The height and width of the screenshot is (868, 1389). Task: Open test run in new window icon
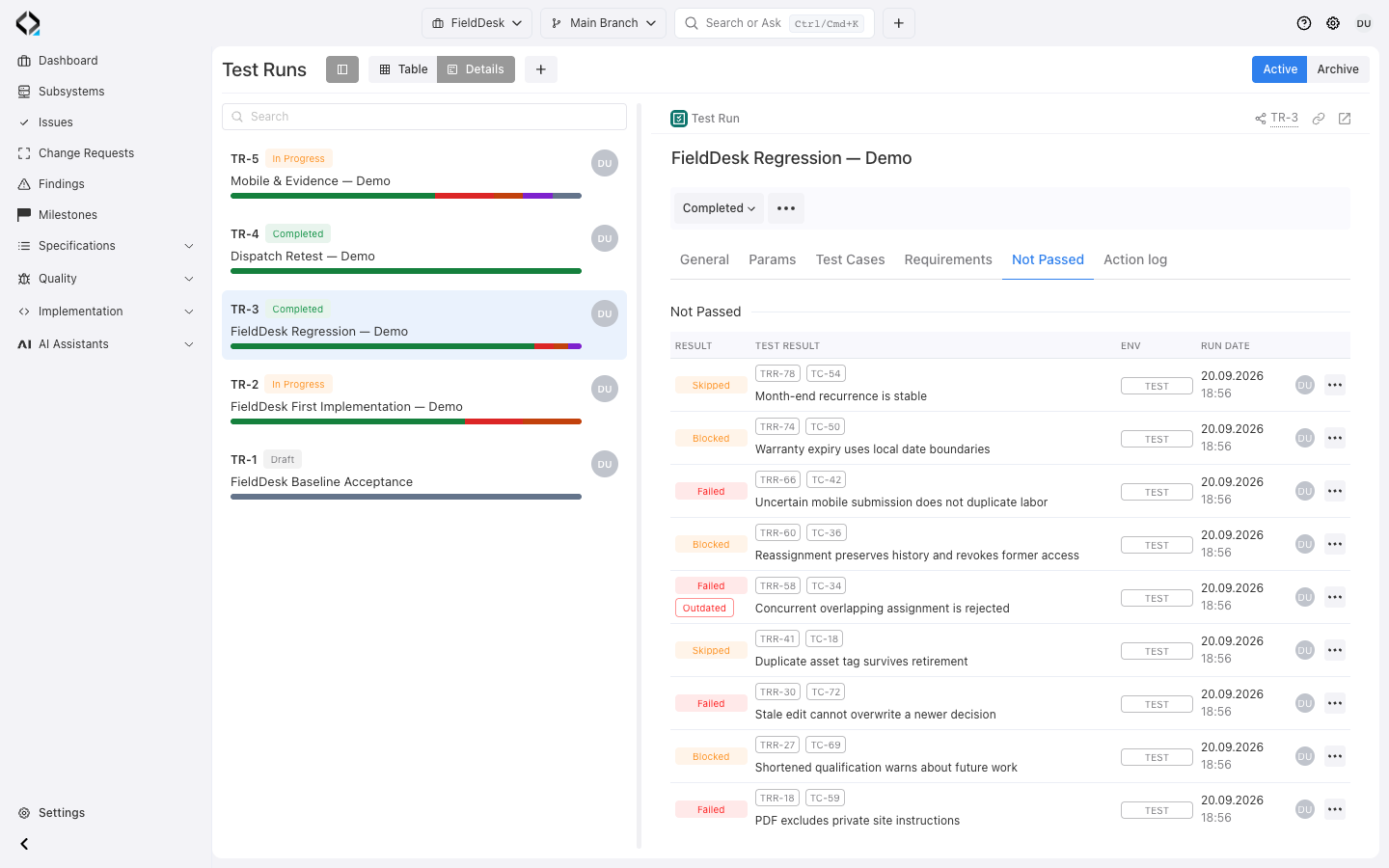click(x=1345, y=119)
